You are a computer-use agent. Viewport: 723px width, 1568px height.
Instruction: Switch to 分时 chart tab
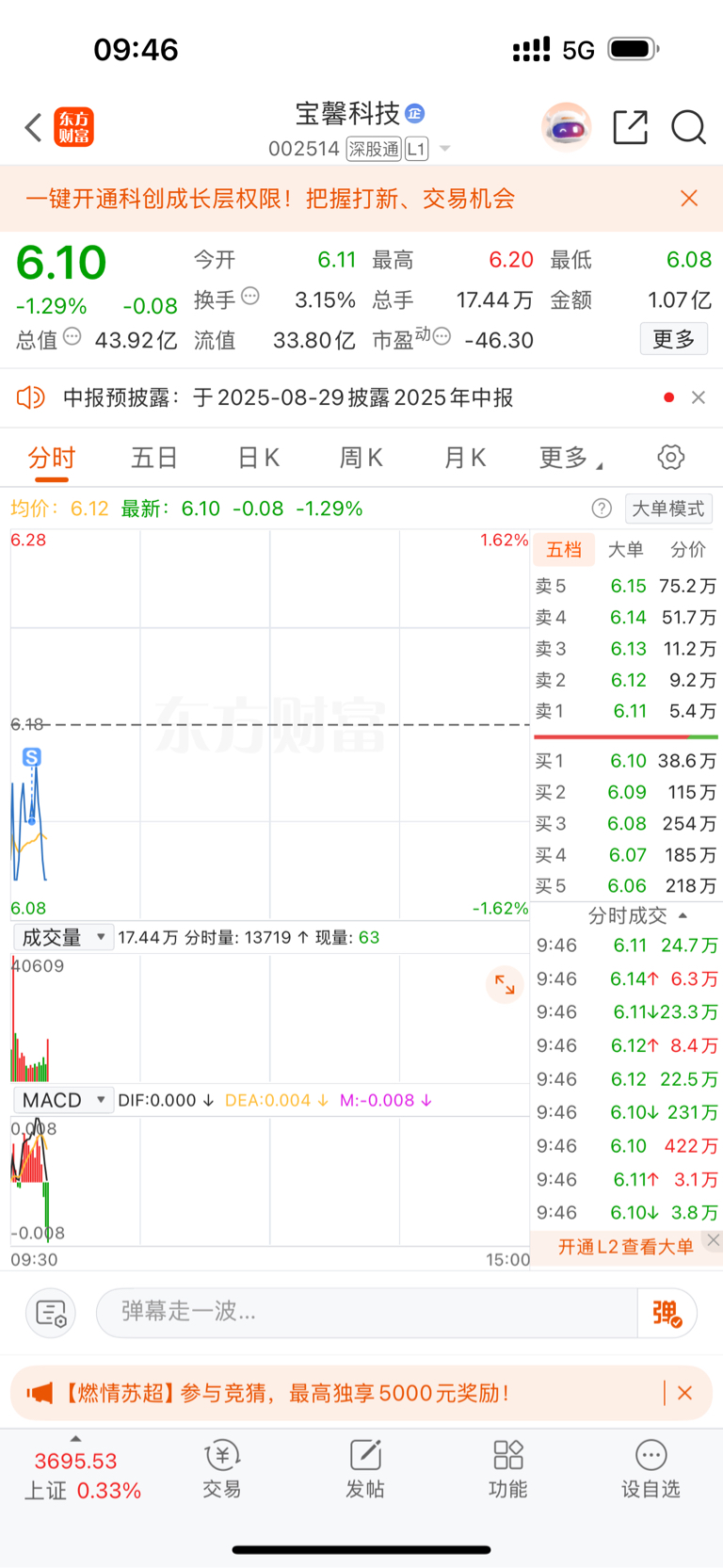(51, 458)
